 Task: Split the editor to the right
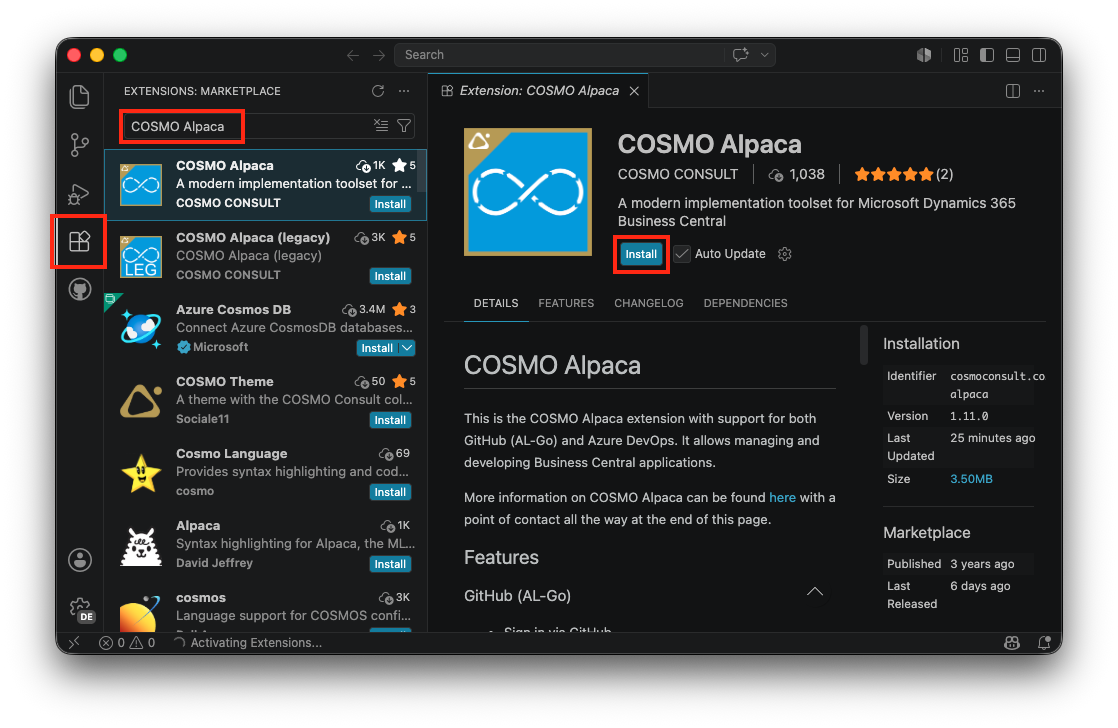[x=1012, y=91]
